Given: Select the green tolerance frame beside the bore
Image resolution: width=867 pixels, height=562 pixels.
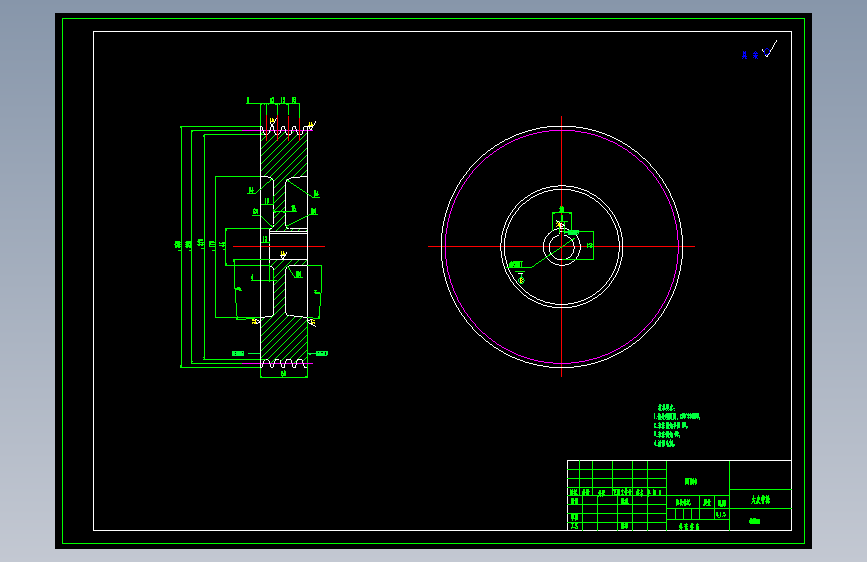Looking at the screenshot, I should [x=572, y=233].
